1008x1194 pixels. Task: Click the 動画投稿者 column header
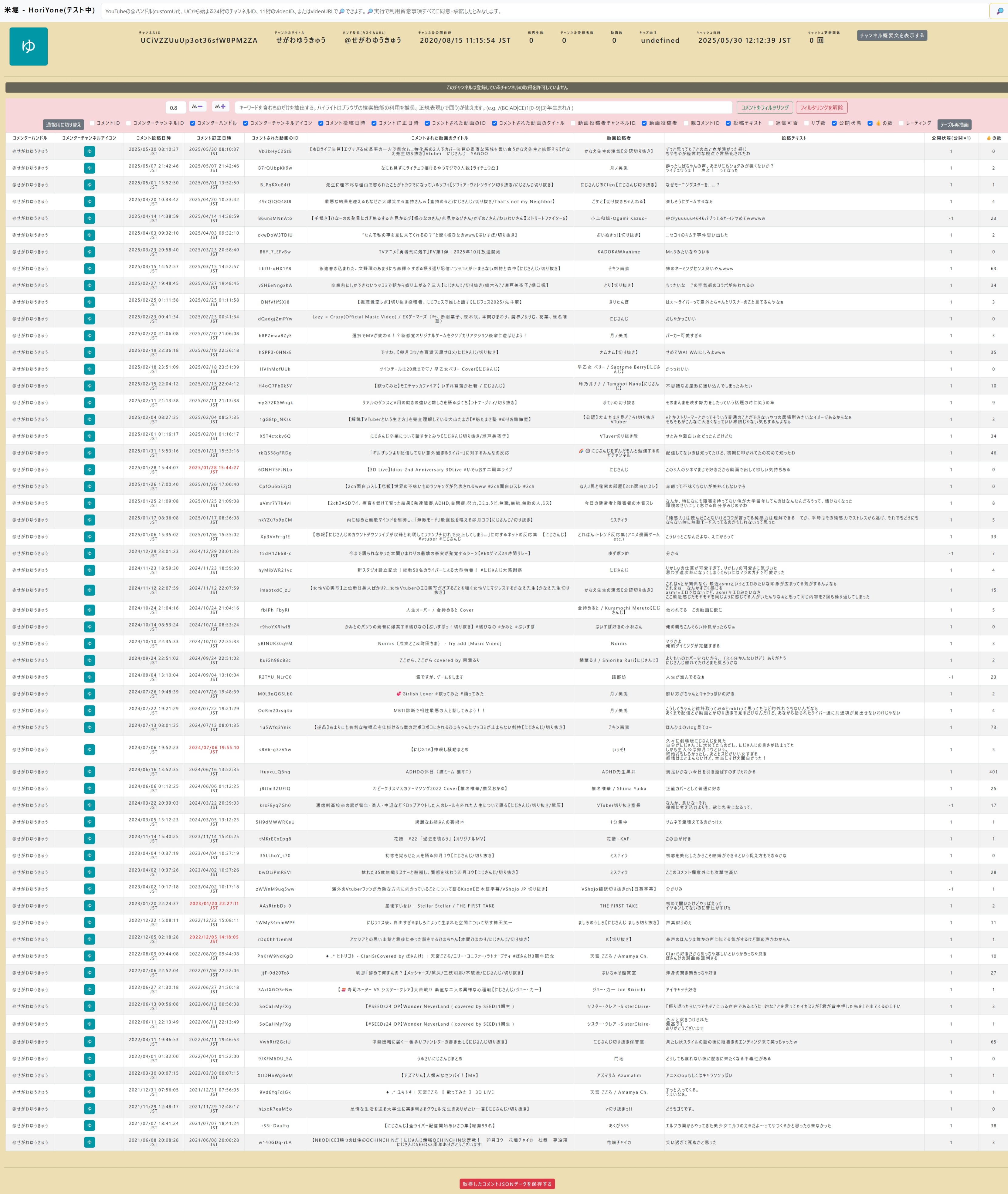618,138
